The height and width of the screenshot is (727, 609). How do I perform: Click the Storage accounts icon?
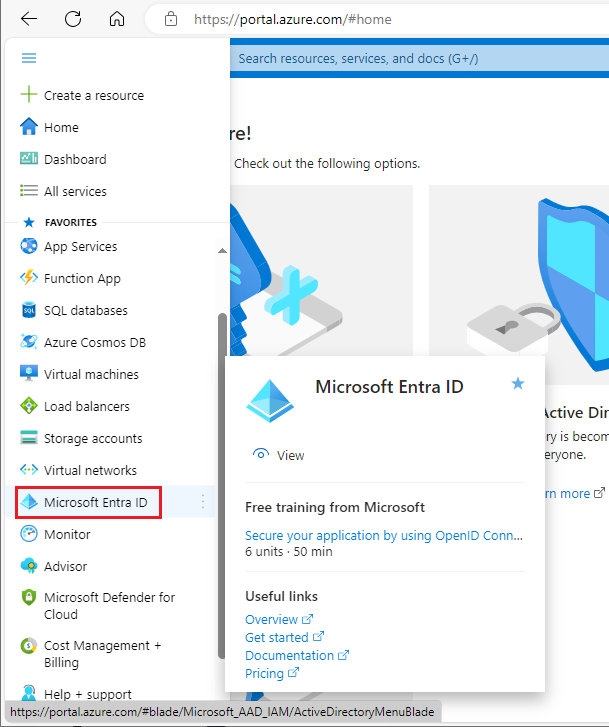coord(29,437)
